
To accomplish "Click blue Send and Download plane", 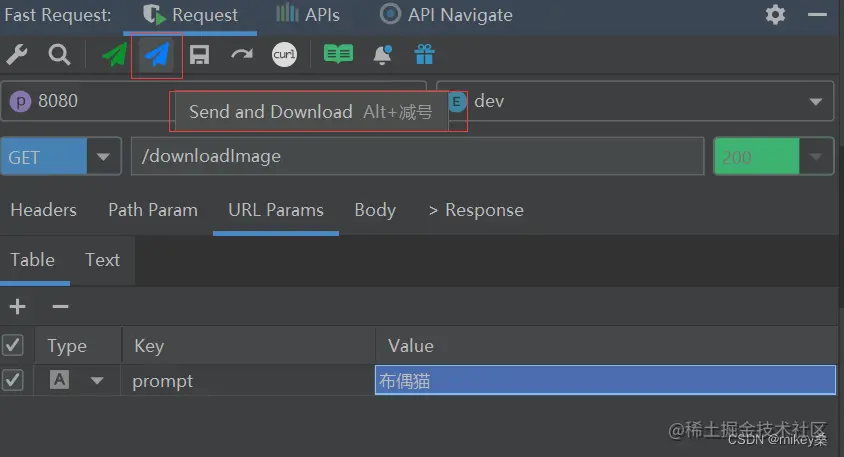I will tap(157, 54).
